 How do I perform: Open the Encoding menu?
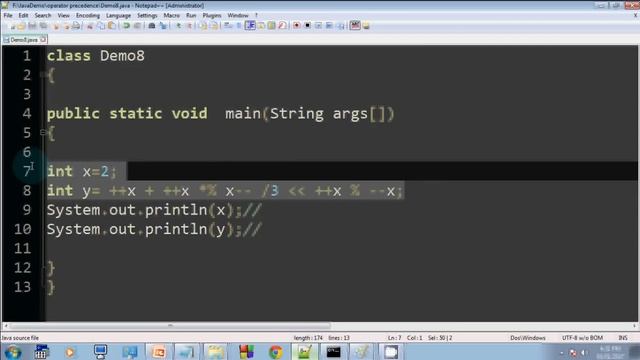pyautogui.click(x=88, y=16)
